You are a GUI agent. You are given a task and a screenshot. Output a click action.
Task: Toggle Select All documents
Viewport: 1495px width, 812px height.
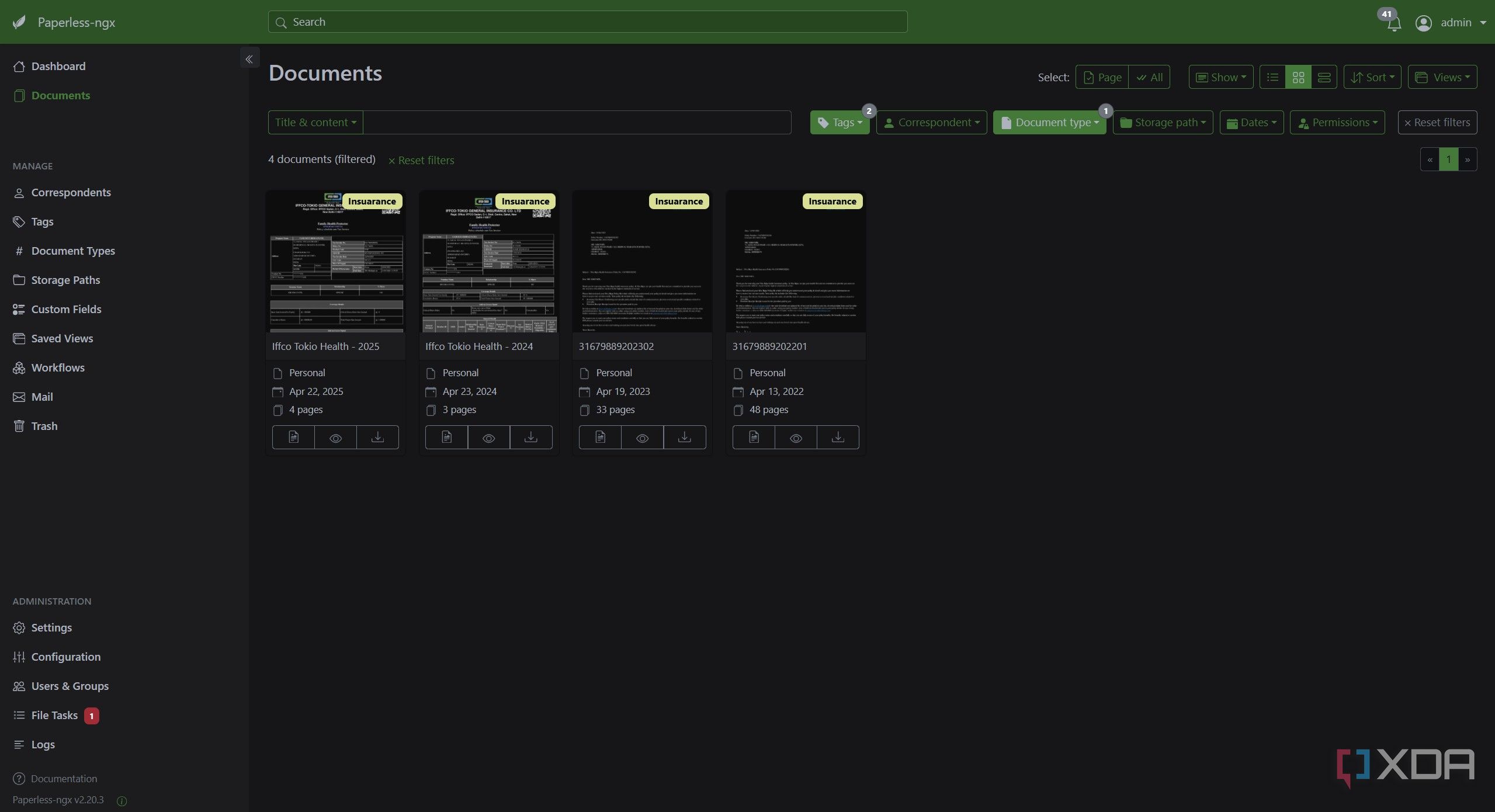pyautogui.click(x=1149, y=77)
